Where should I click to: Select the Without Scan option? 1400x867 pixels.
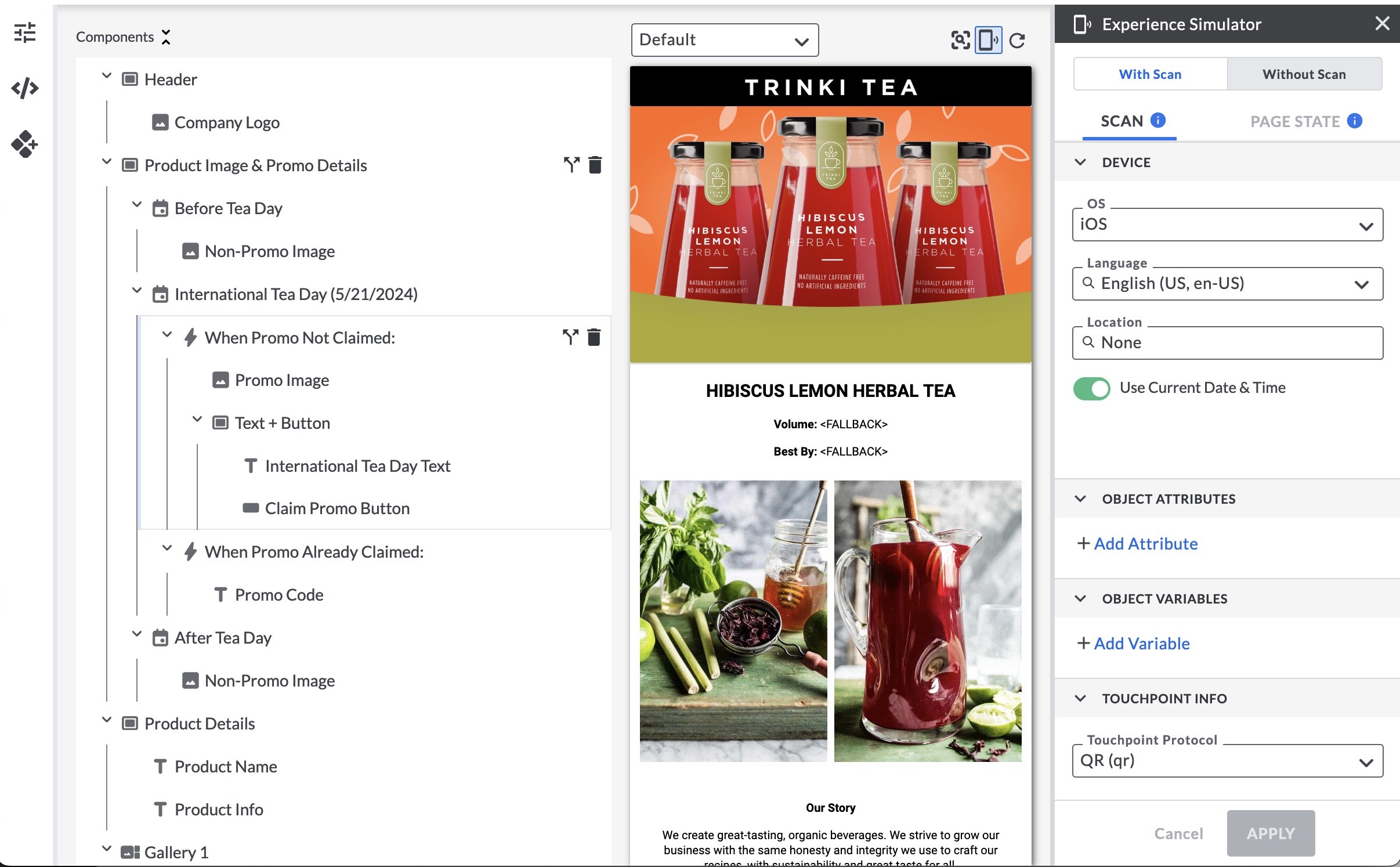point(1304,74)
